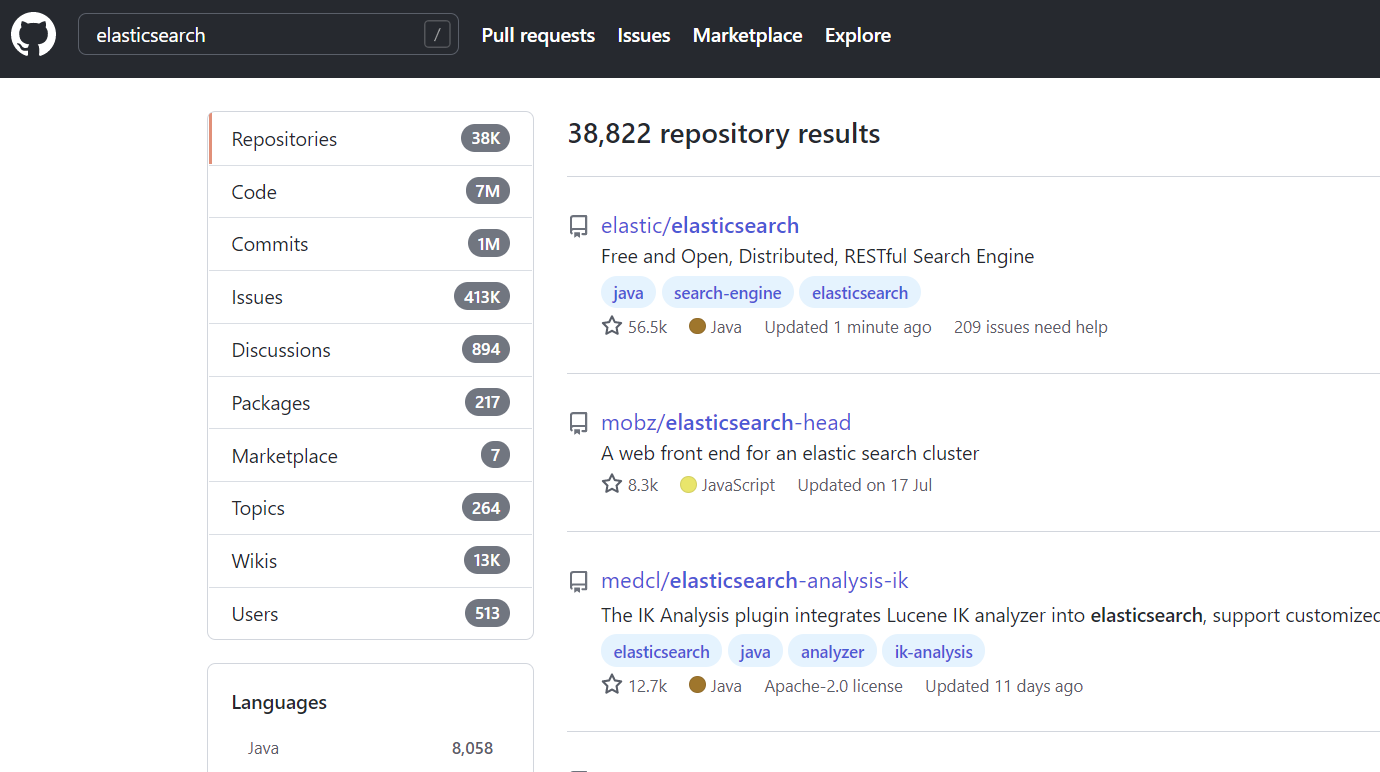
Task: Open Issues in the top navigation bar
Action: [644, 35]
